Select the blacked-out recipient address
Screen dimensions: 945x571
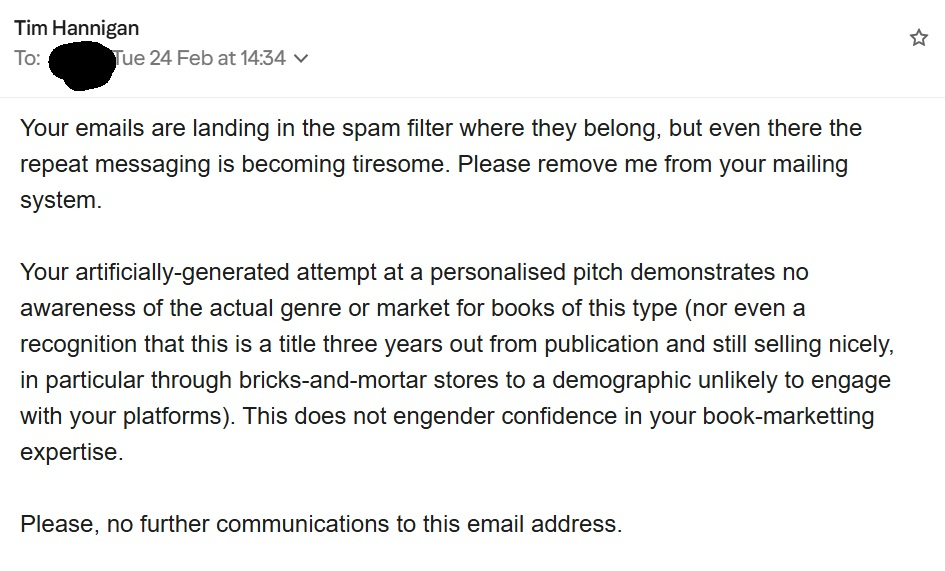[82, 59]
